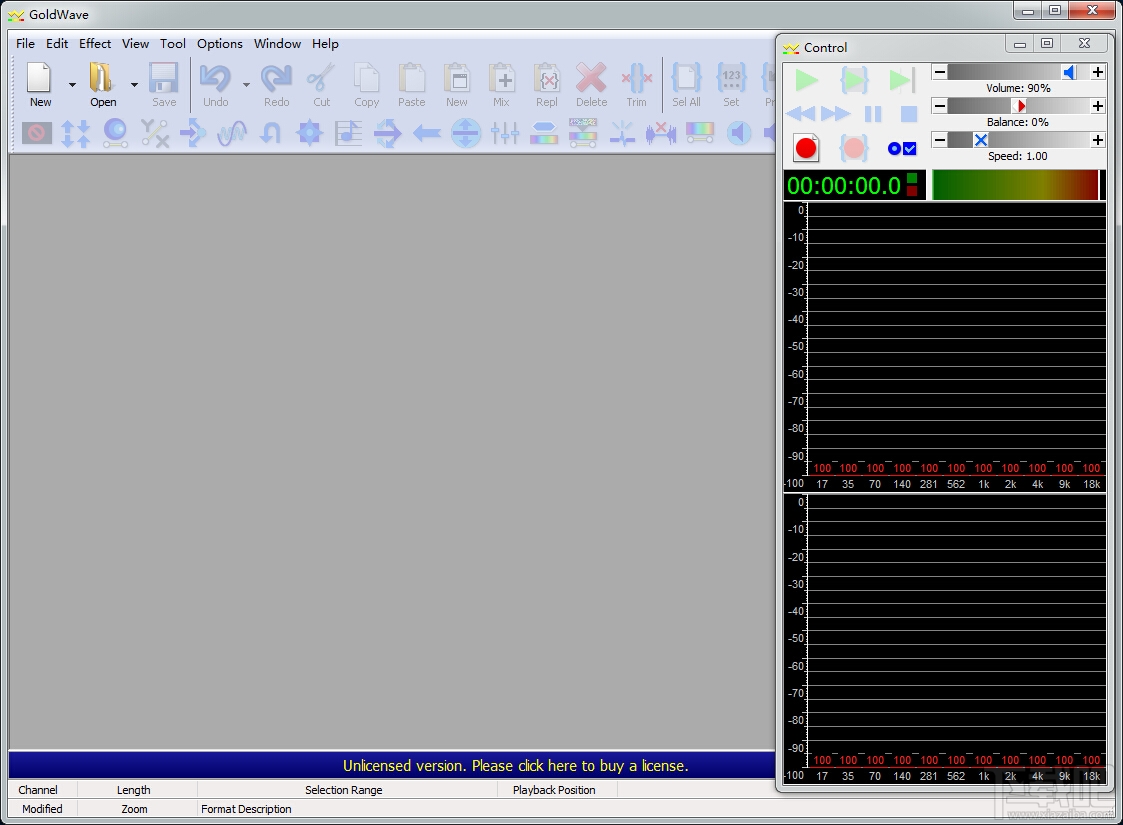The image size is (1123, 825).
Task: Click the Volume slider speaker handle
Action: 1069,72
